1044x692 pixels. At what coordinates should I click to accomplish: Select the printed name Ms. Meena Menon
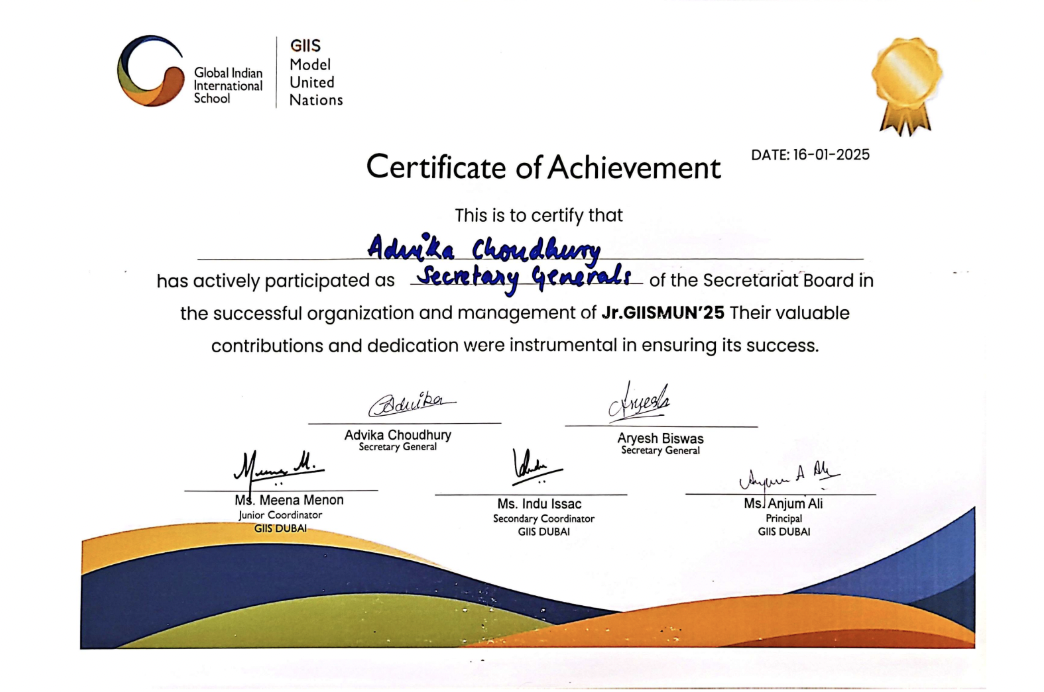pos(289,500)
